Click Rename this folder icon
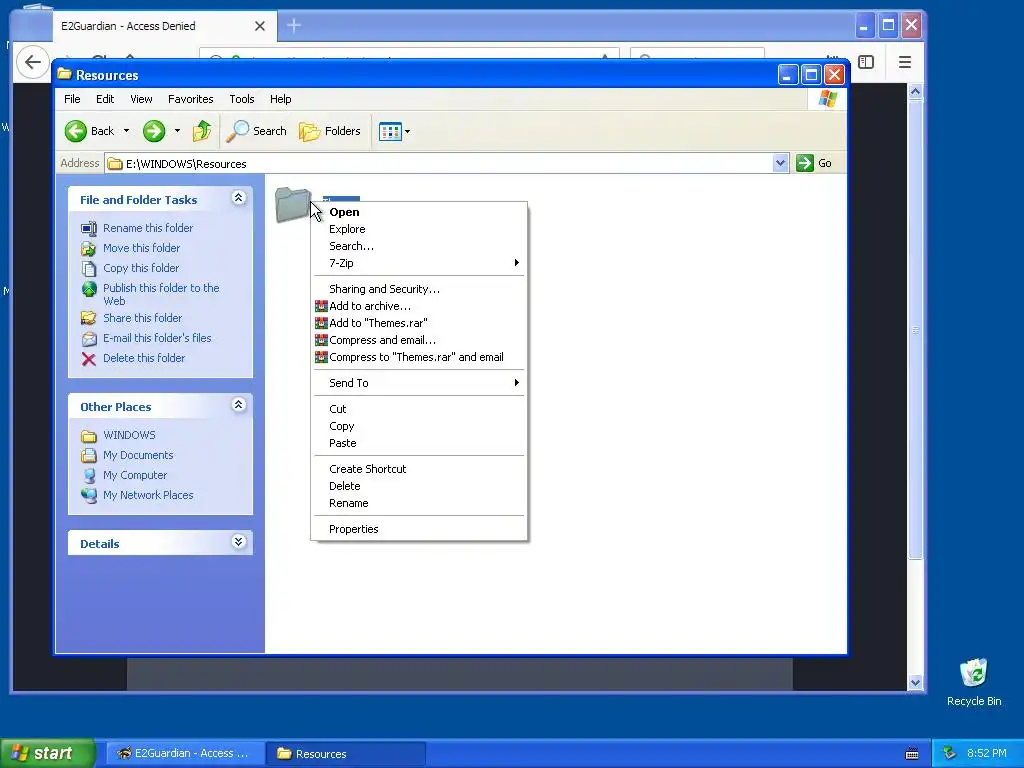The width and height of the screenshot is (1024, 768). tap(89, 228)
